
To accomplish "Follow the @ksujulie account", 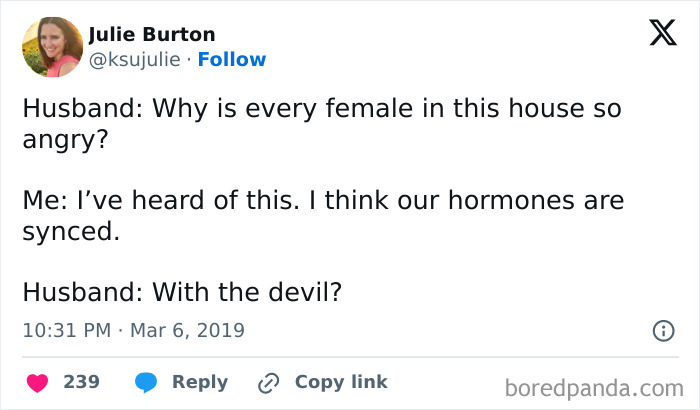I will click(232, 60).
